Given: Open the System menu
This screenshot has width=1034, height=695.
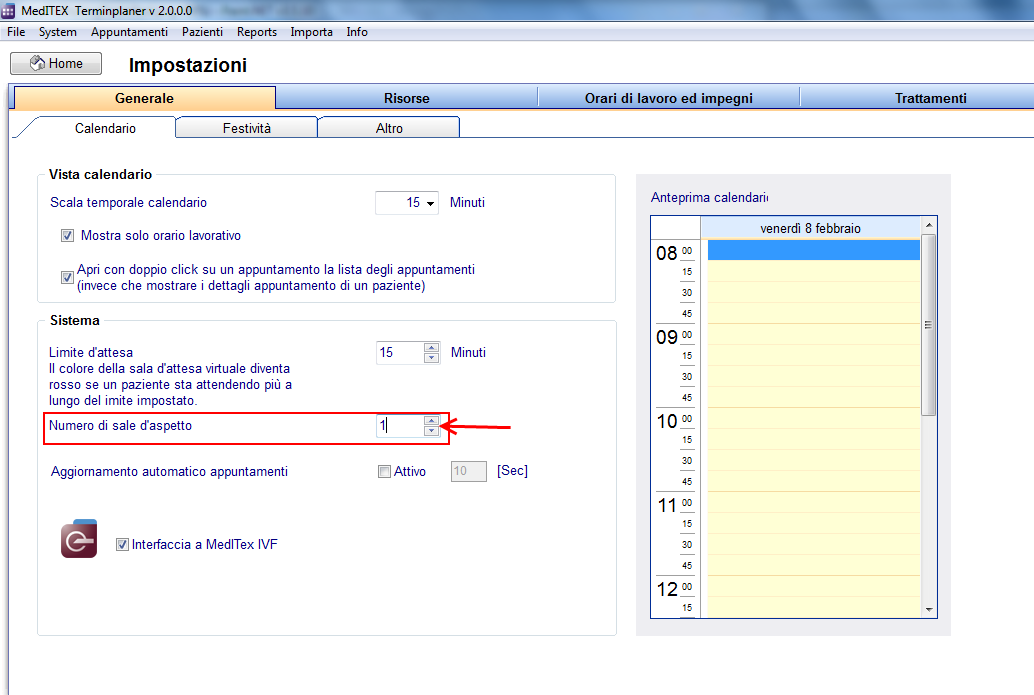Looking at the screenshot, I should pyautogui.click(x=57, y=32).
